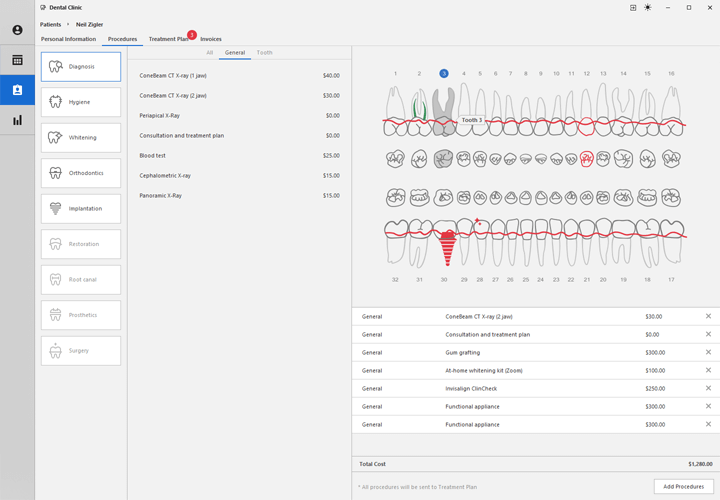Delete the Invisalign ClinCheck entry

pos(708,388)
